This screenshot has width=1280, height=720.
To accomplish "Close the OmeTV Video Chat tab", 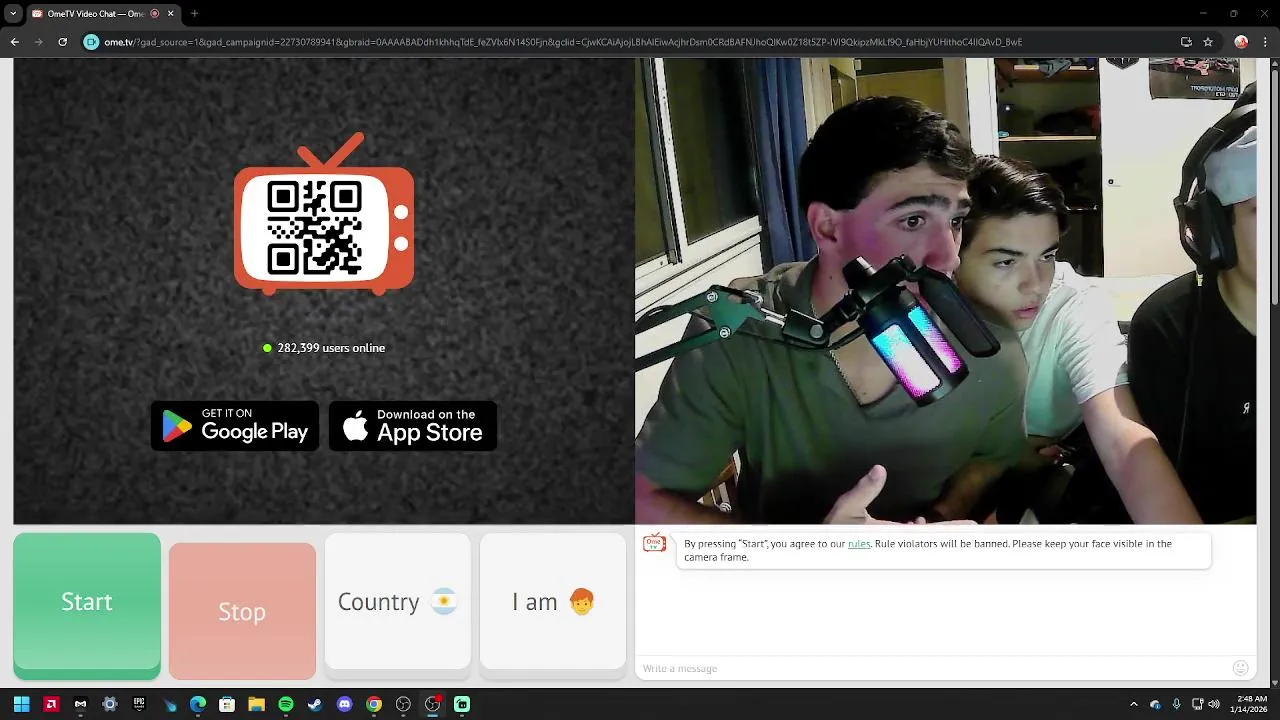I will [x=170, y=14].
